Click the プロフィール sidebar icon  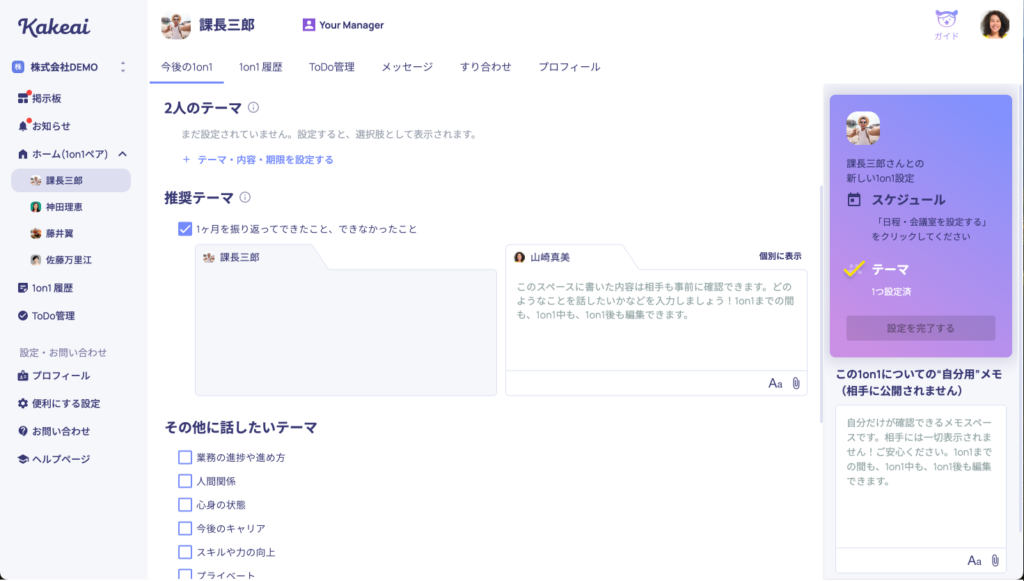(23, 376)
